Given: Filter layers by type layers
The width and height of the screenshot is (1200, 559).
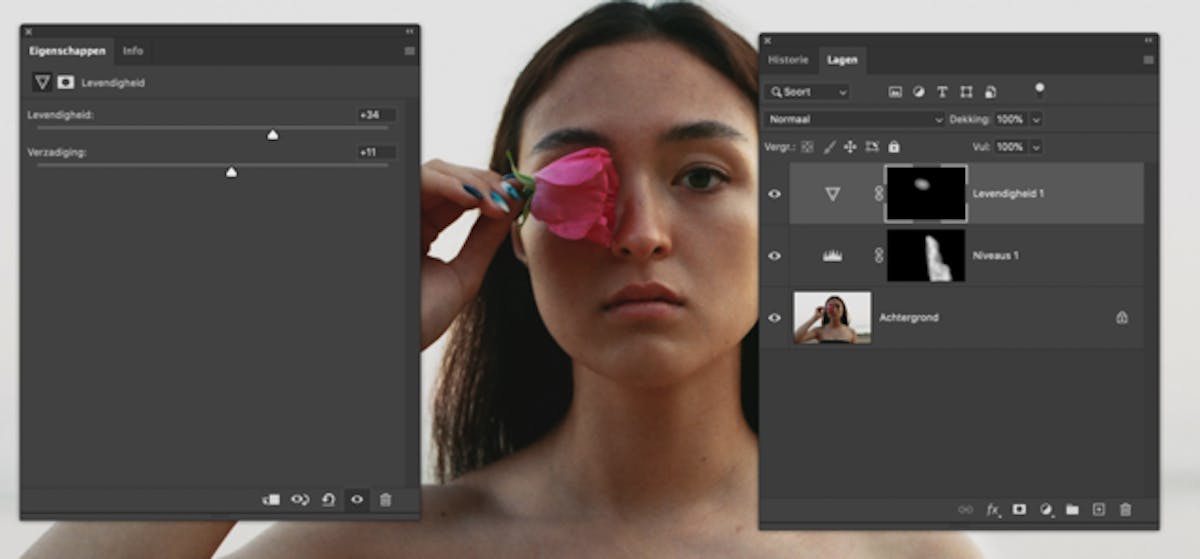Looking at the screenshot, I should pyautogui.click(x=942, y=91).
